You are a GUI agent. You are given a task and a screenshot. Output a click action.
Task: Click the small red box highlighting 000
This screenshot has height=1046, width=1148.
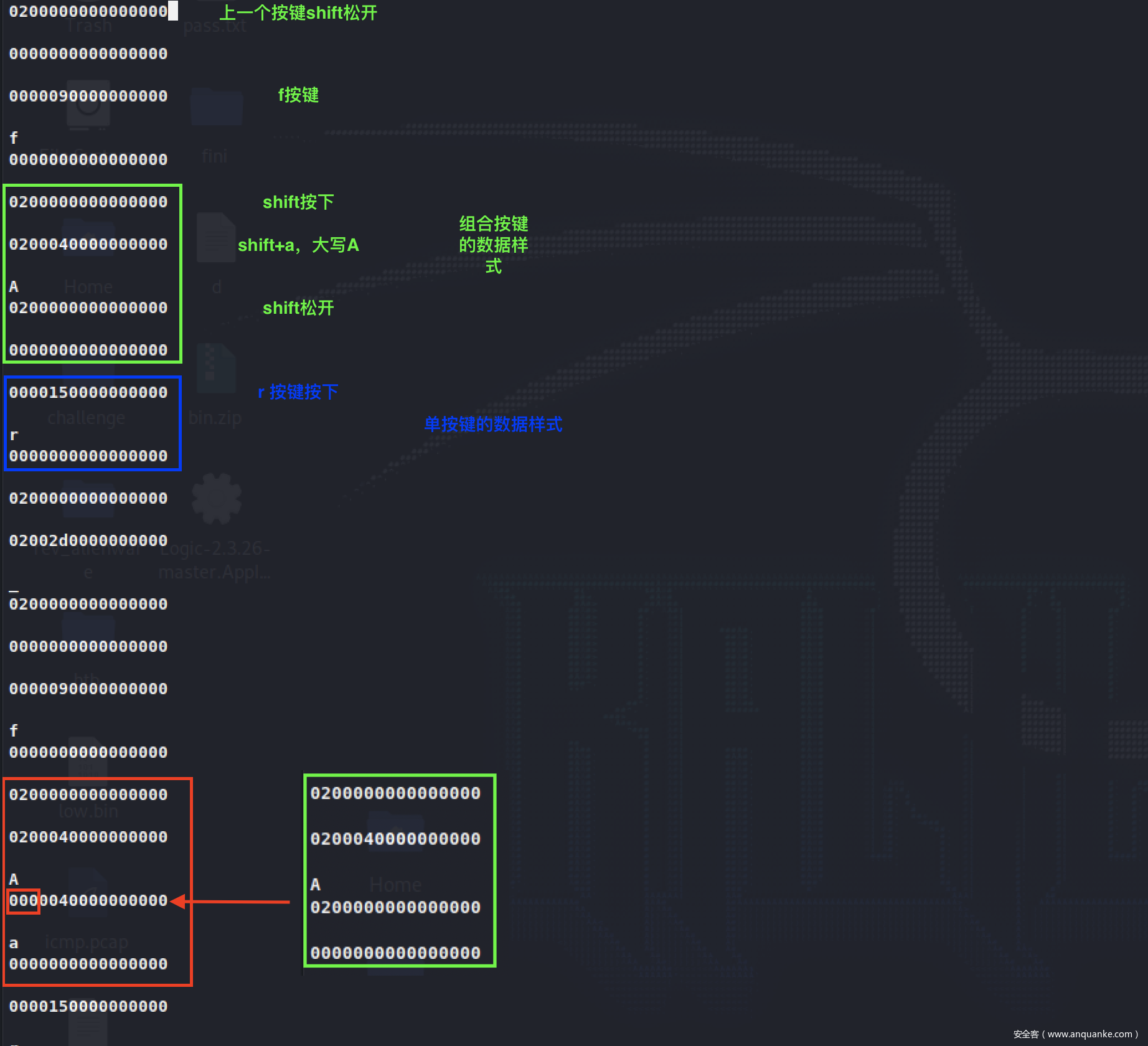click(23, 901)
